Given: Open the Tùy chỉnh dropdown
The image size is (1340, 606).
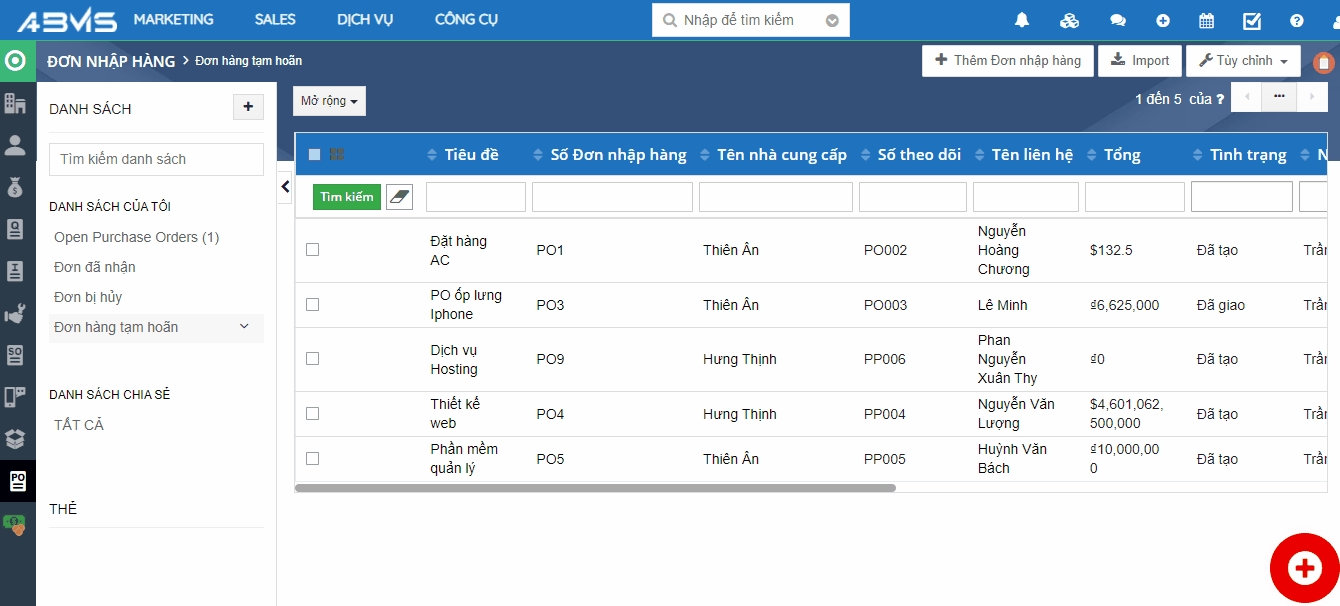Looking at the screenshot, I should click(1243, 61).
